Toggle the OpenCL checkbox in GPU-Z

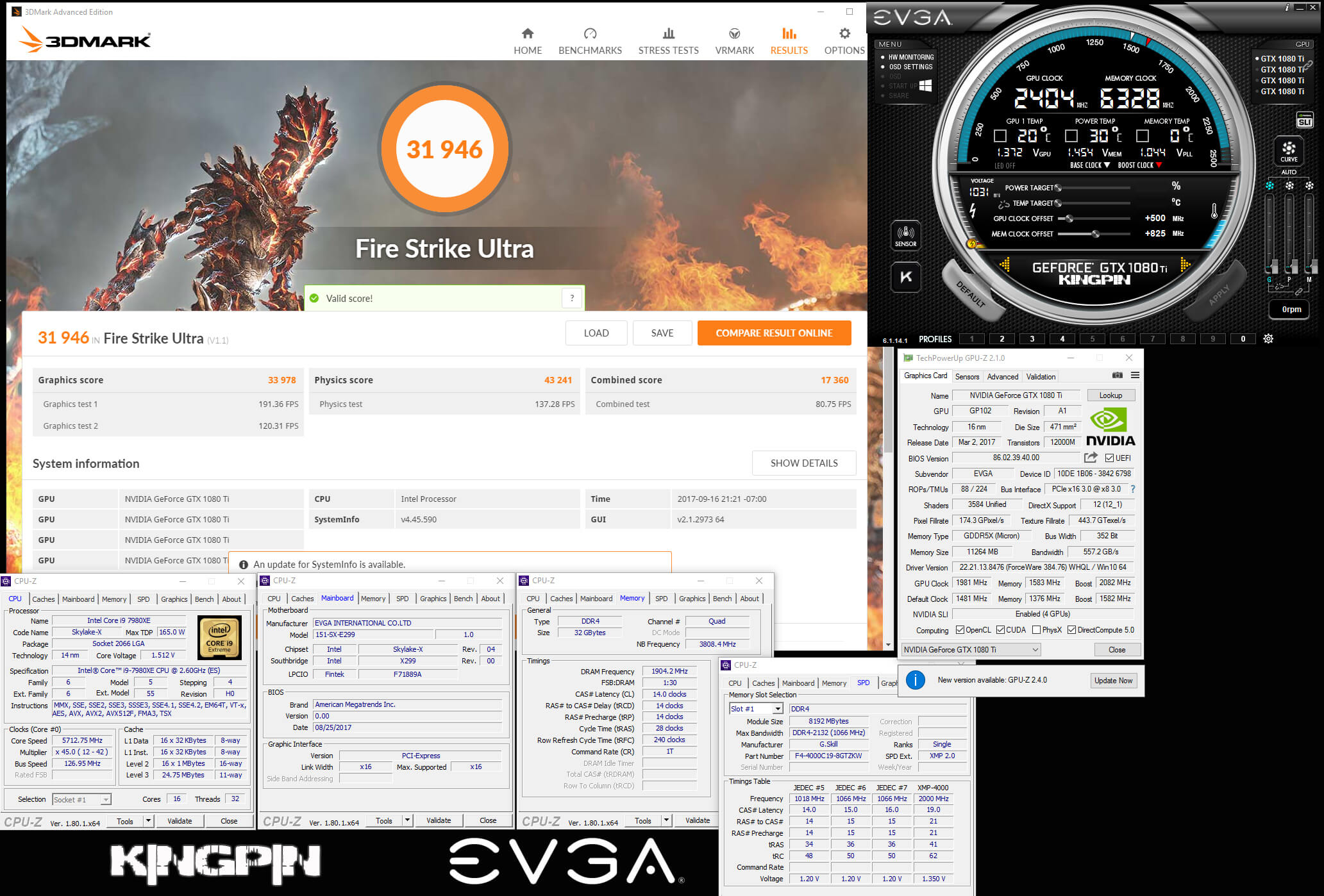(x=960, y=630)
